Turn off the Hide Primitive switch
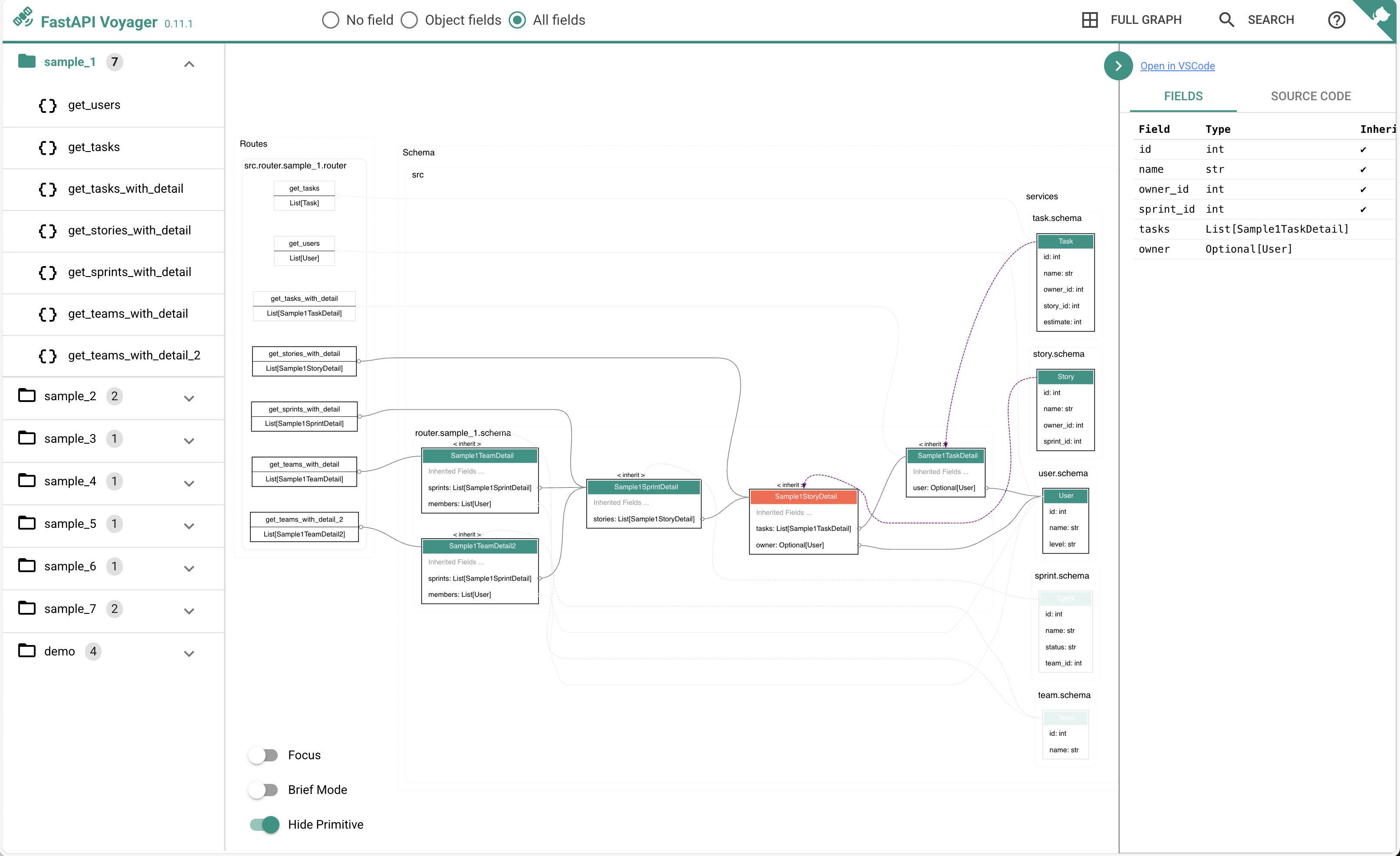This screenshot has width=1400, height=856. pos(265,824)
